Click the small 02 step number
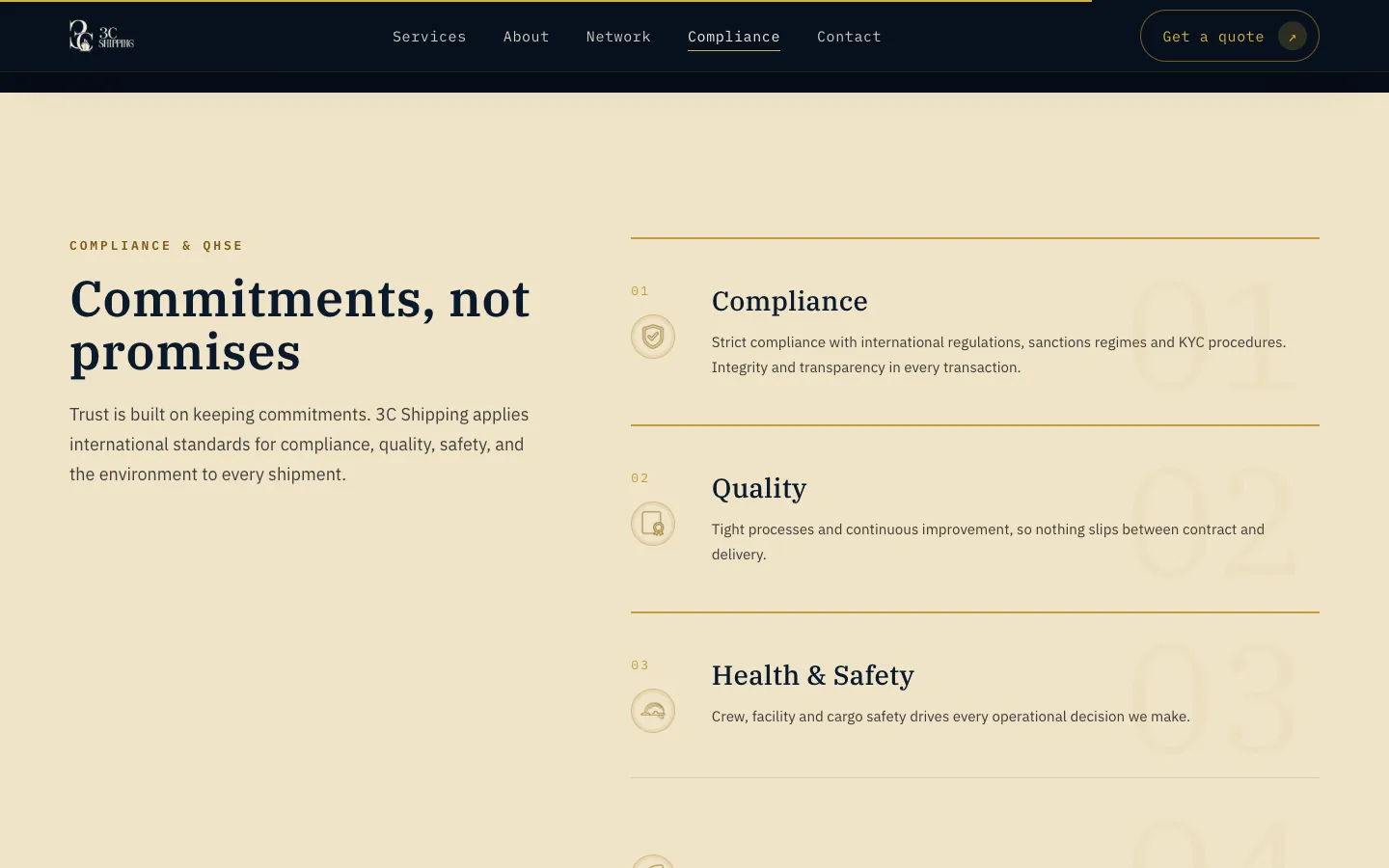 [x=640, y=478]
